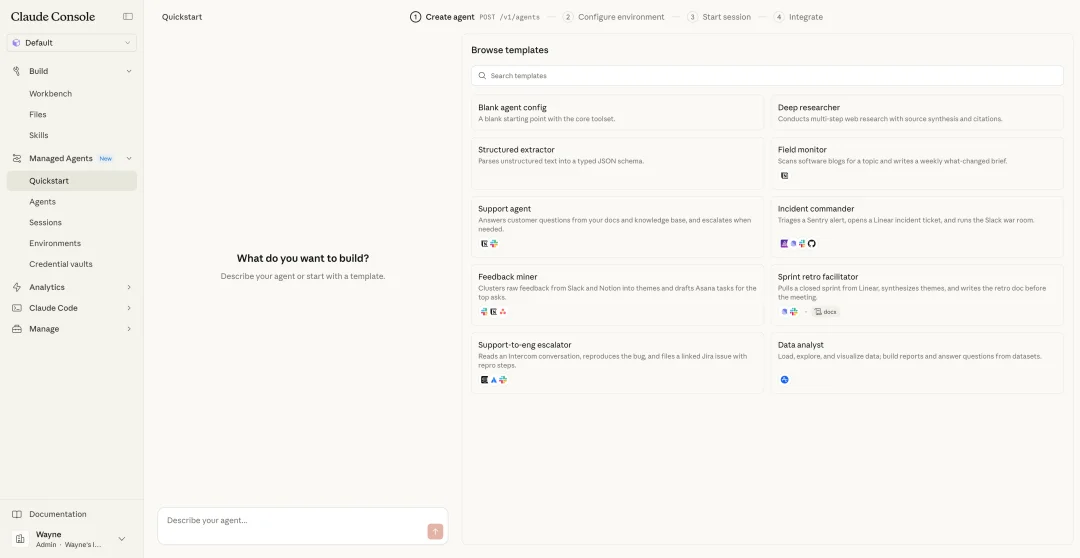Go to Credential vaults in the sidebar

click(x=60, y=264)
